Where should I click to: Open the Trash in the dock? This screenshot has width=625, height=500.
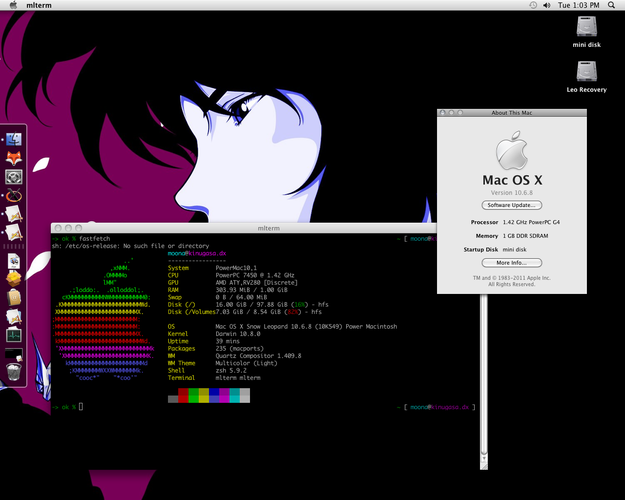coord(14,372)
